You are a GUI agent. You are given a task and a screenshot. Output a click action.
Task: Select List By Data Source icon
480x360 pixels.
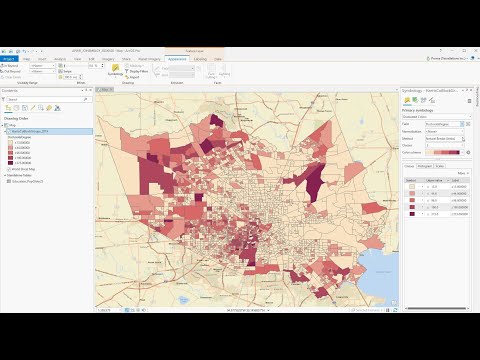click(16, 108)
